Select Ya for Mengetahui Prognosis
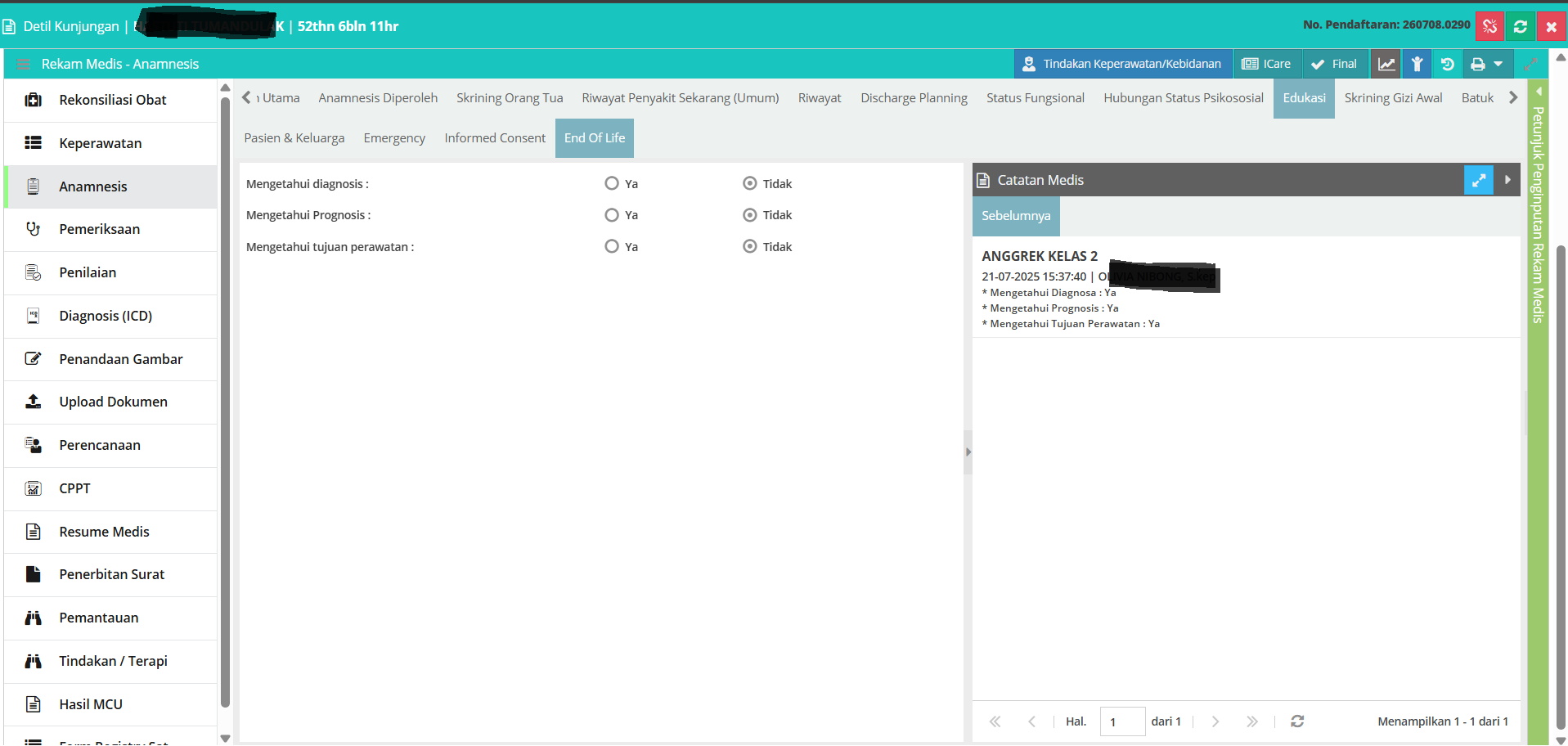Viewport: 1568px width, 746px height. point(612,215)
